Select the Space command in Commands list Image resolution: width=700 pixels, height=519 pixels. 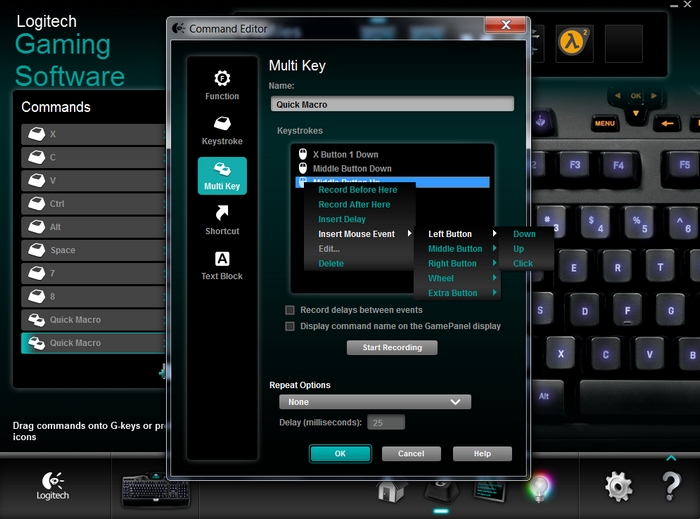(x=93, y=250)
